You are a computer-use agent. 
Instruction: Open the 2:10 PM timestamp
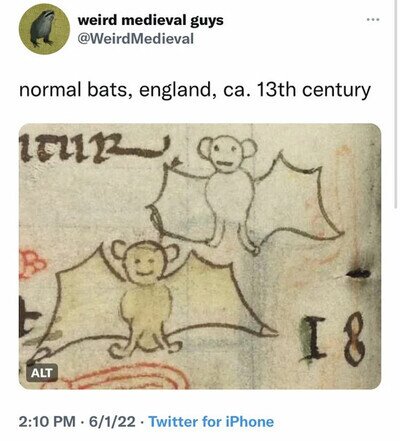[x=47, y=422]
